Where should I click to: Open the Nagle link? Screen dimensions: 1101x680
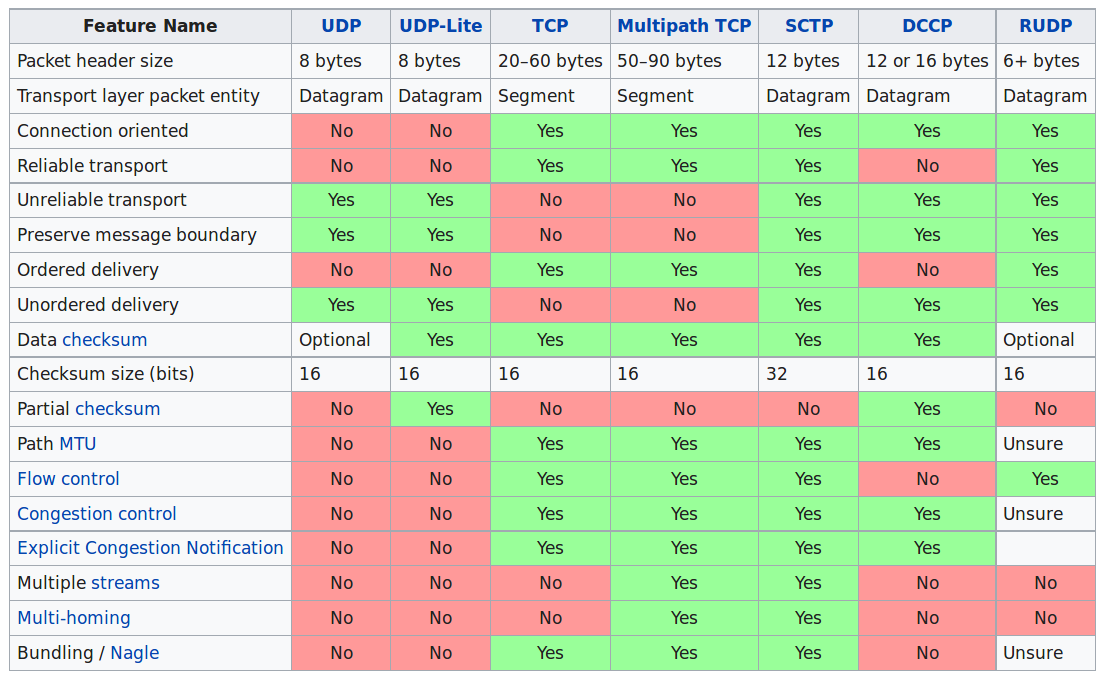pos(134,653)
